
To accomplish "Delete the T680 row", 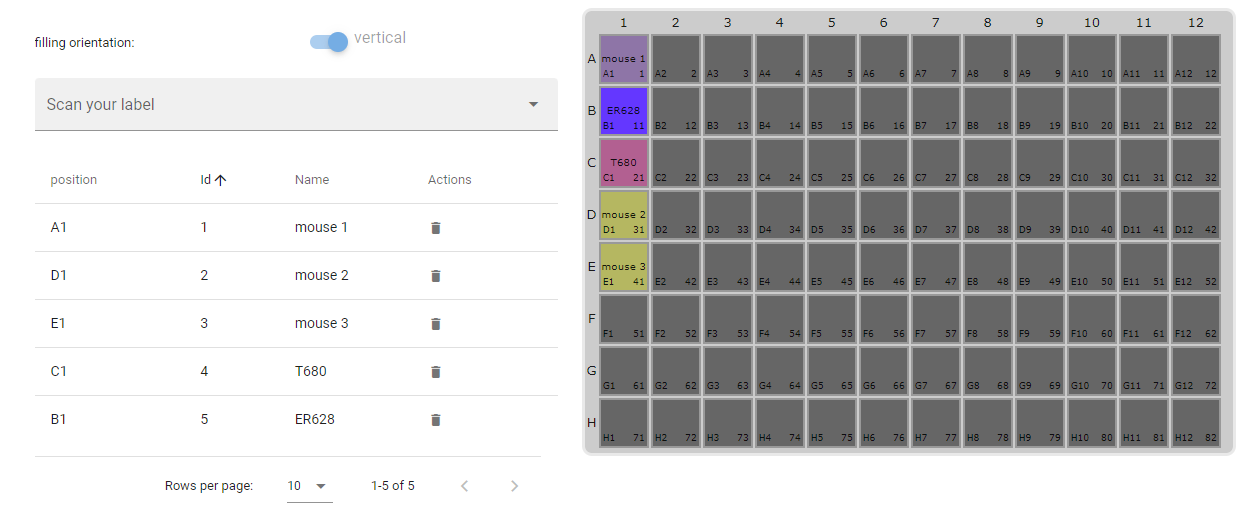I will coord(435,372).
